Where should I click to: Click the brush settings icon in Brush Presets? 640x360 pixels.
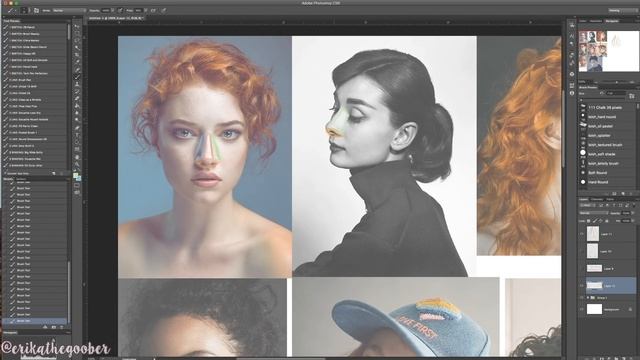tap(631, 96)
